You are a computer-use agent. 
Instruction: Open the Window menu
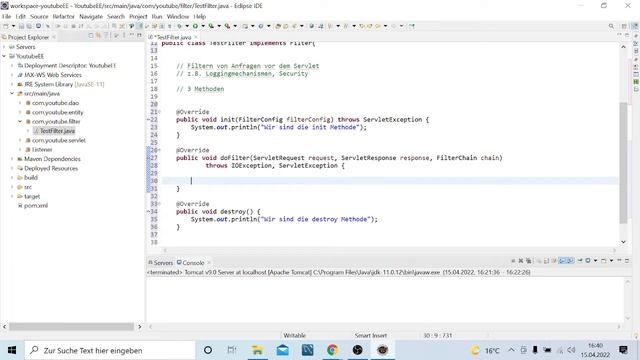178,16
